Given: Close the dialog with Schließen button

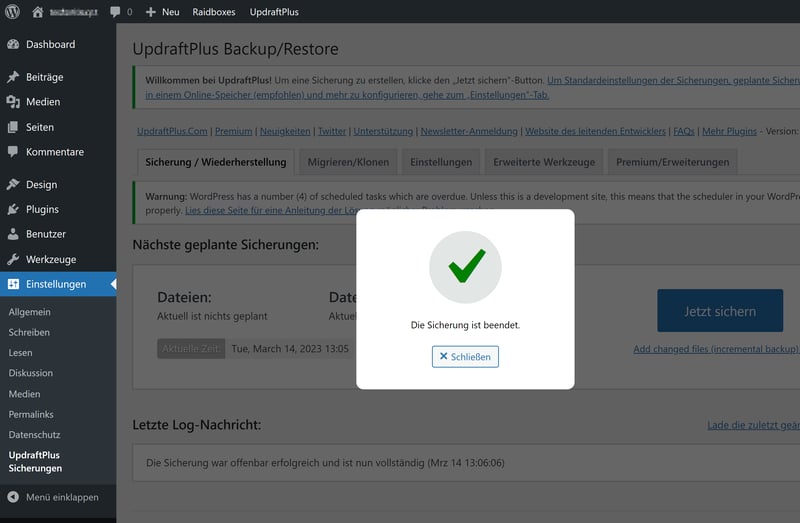Looking at the screenshot, I should tap(465, 356).
